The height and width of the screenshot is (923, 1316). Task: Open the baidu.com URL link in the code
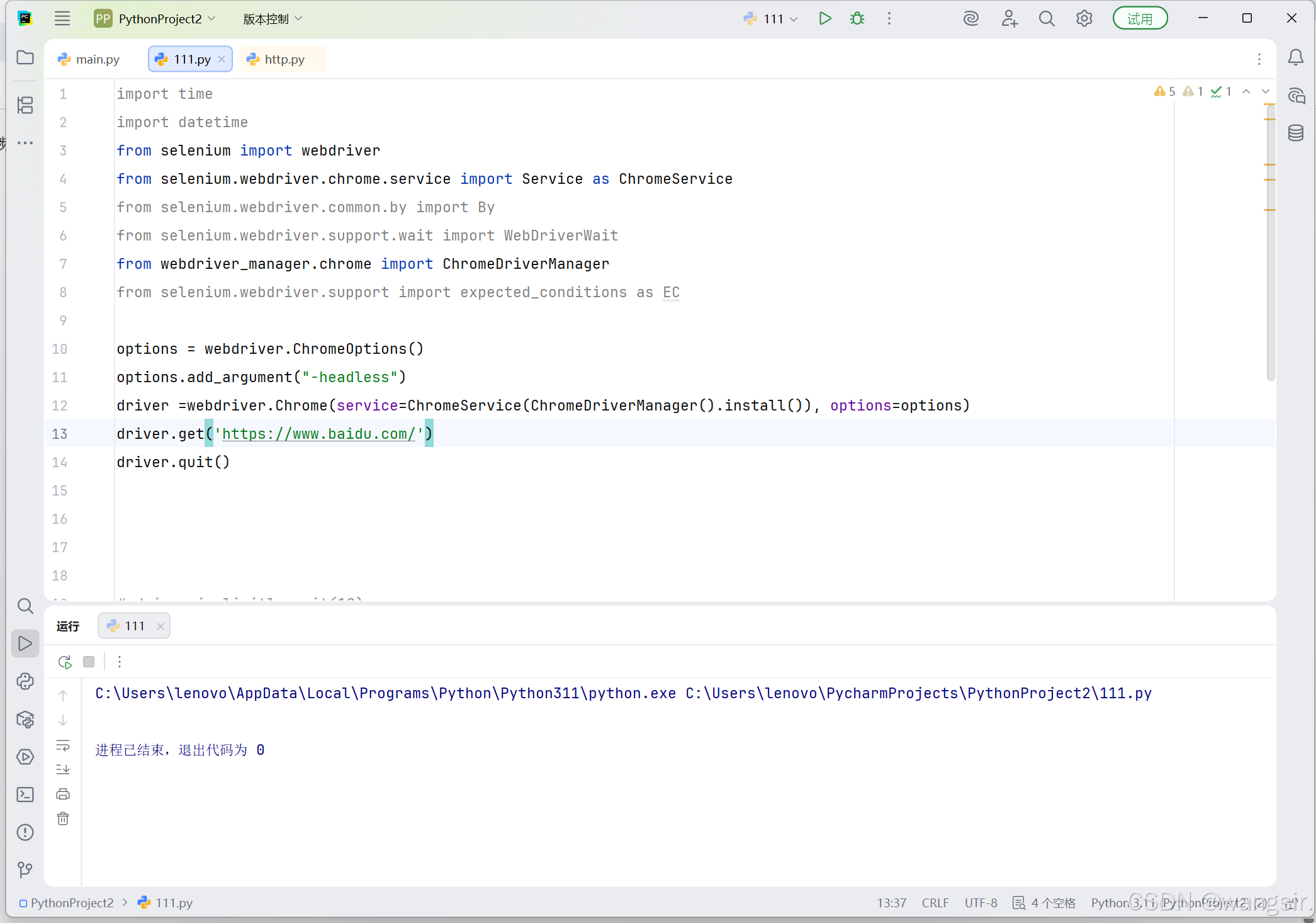tap(318, 434)
